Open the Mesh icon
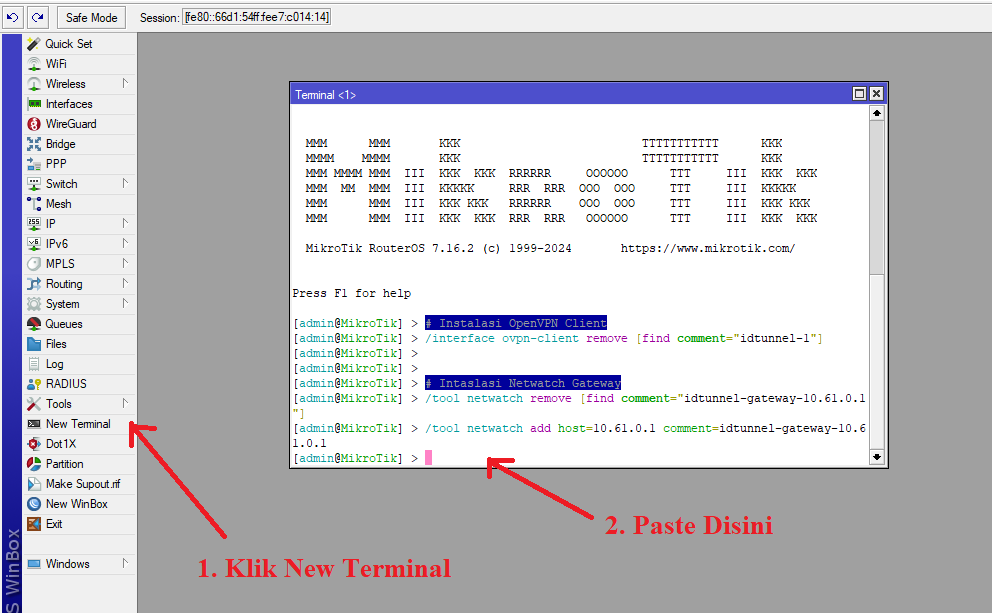The width and height of the screenshot is (992, 613). pyautogui.click(x=34, y=204)
